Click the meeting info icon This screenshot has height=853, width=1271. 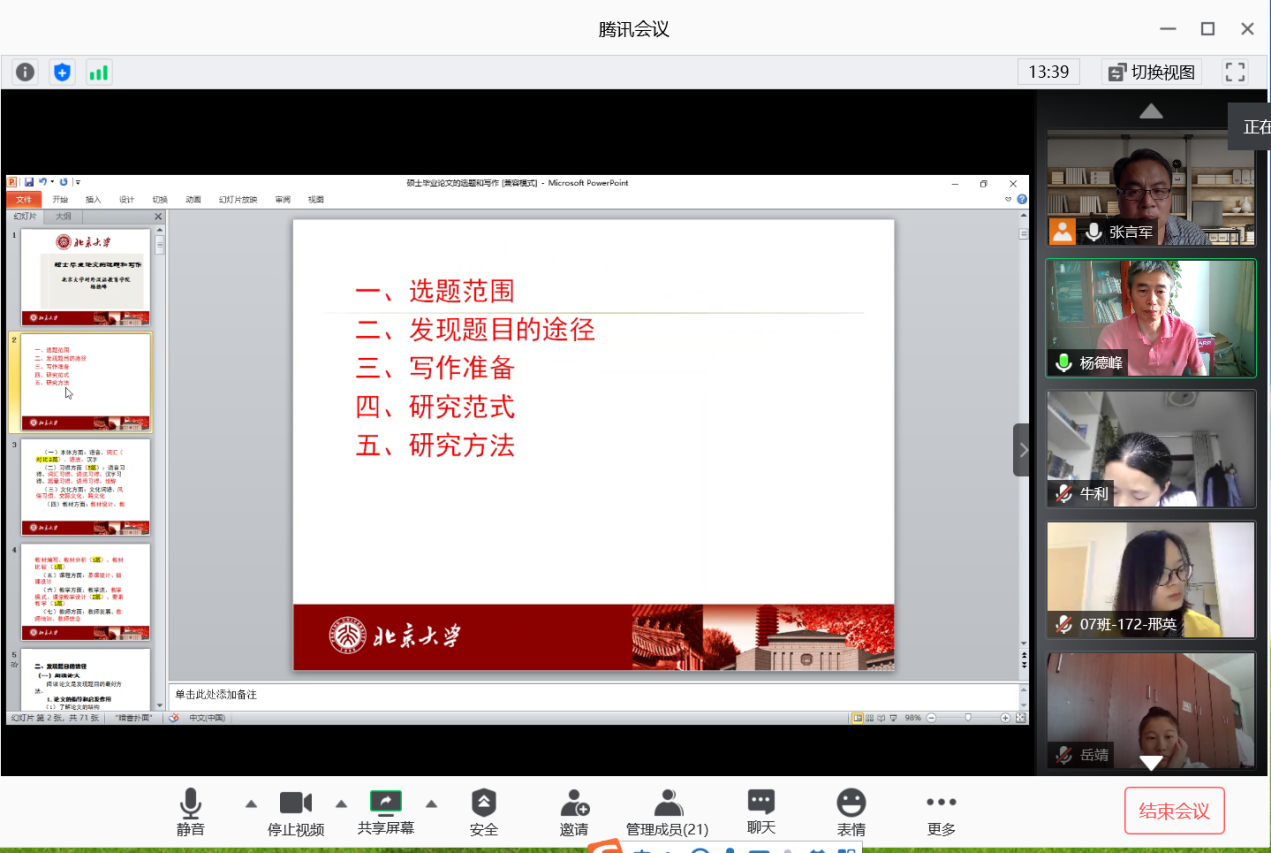[25, 72]
